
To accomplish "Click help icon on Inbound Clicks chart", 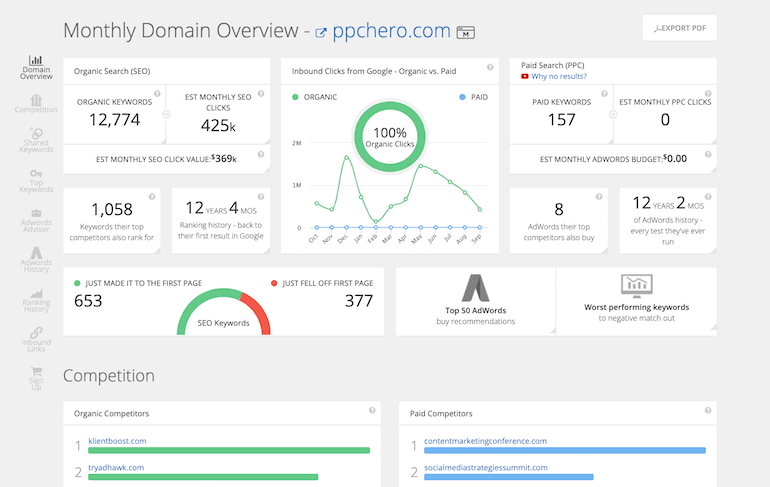I will 490,67.
